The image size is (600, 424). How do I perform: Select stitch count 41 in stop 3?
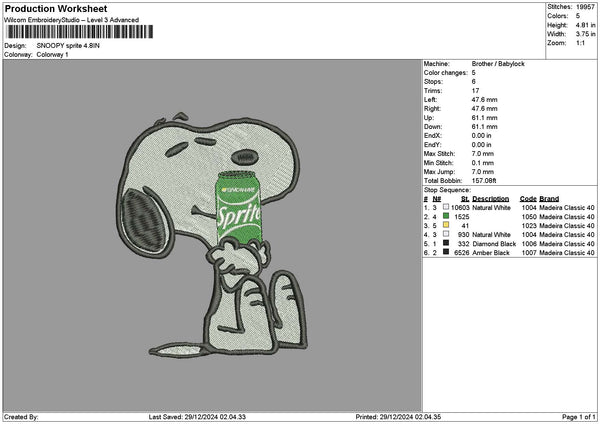465,226
